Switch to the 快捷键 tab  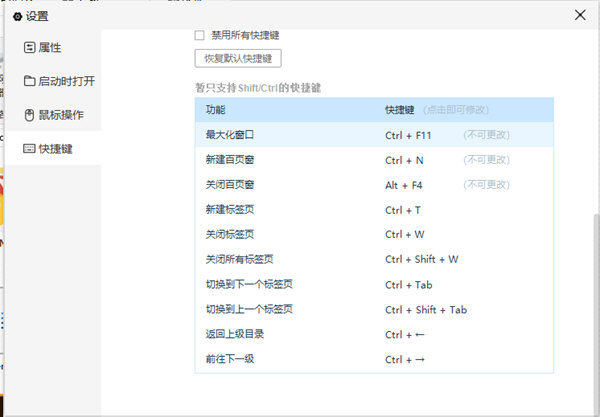click(55, 149)
